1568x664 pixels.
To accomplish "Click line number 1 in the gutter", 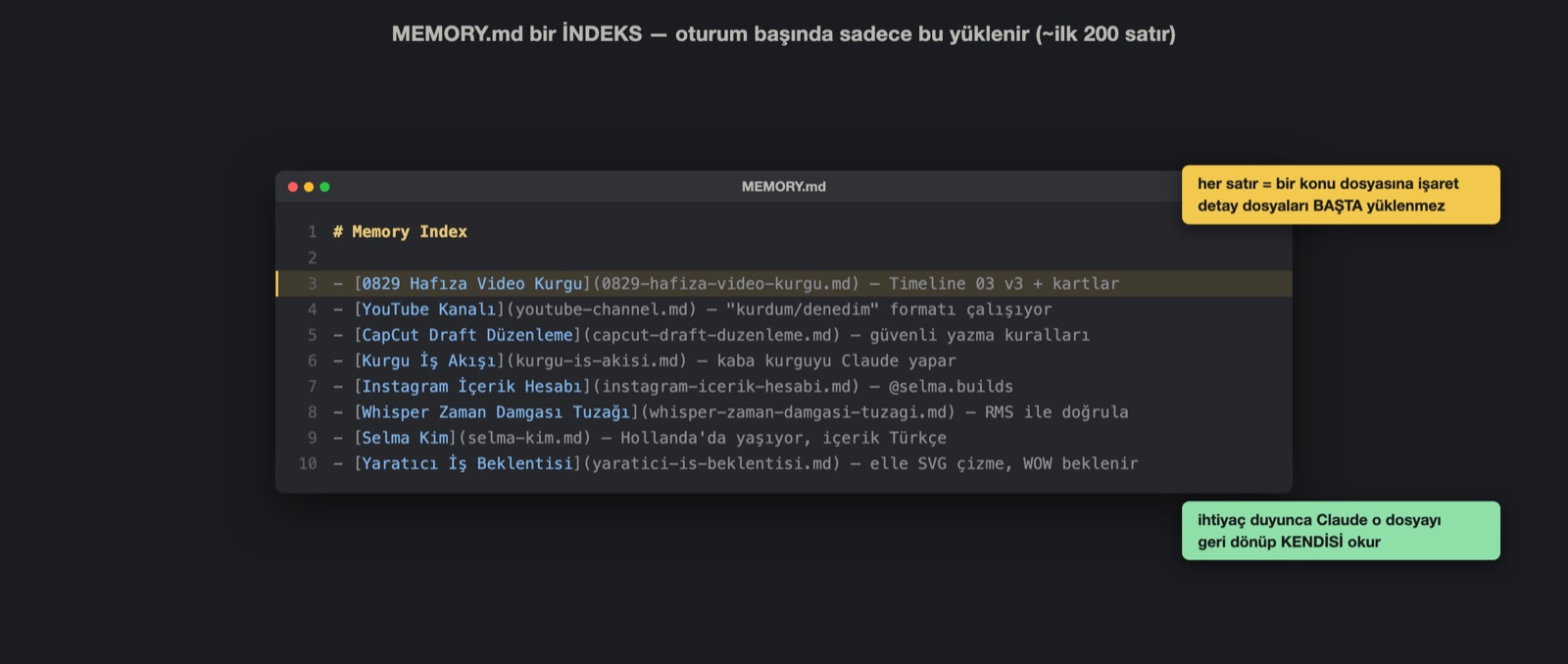I will pos(313,232).
